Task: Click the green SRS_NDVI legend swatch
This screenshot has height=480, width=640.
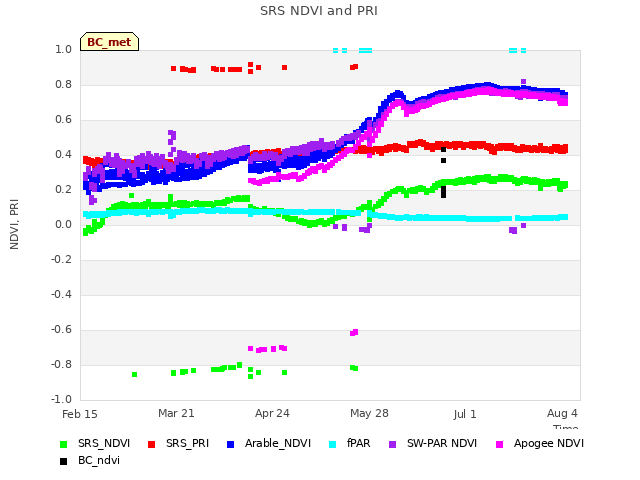Action: [x=63, y=444]
